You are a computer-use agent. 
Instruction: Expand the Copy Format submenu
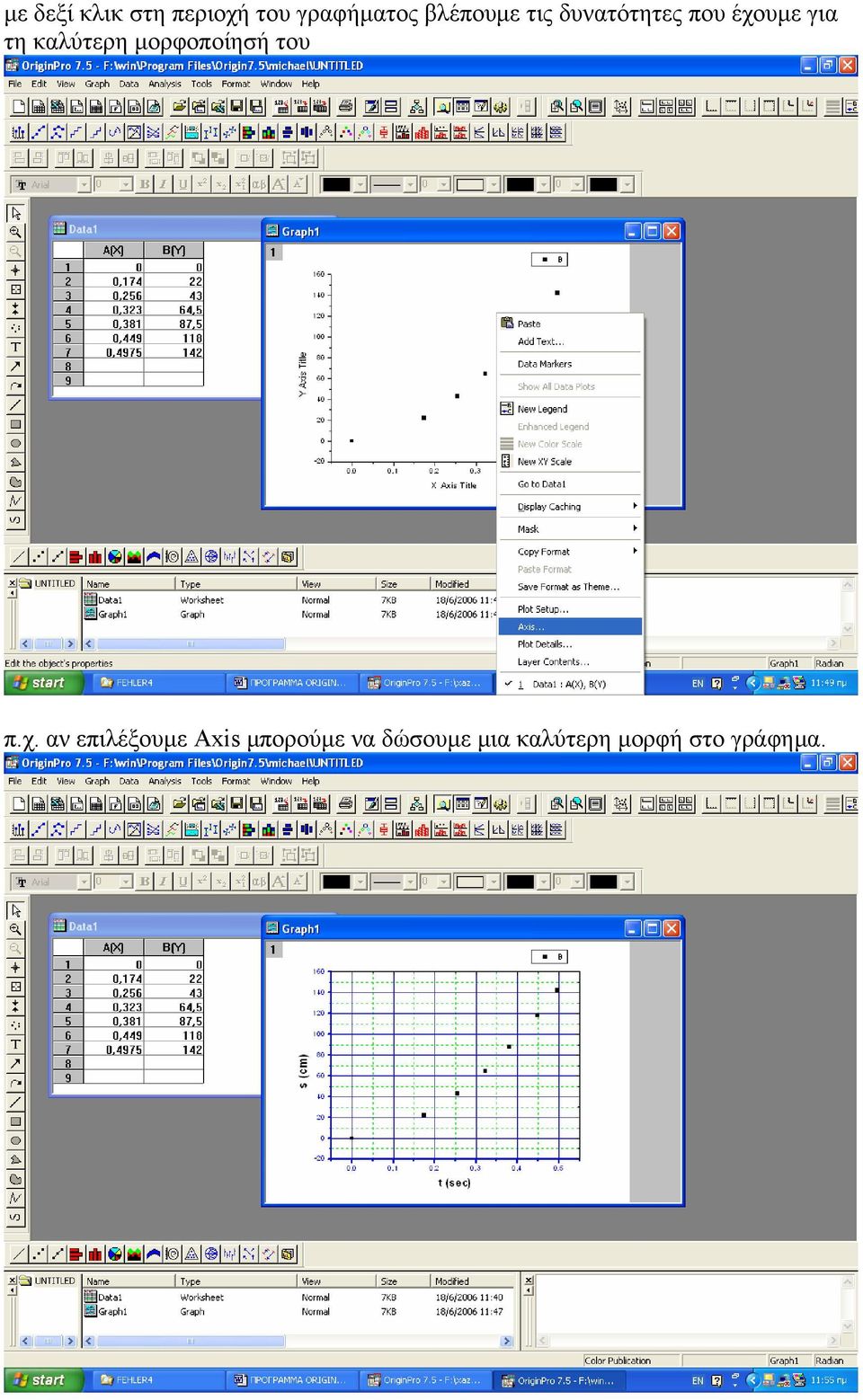click(571, 552)
